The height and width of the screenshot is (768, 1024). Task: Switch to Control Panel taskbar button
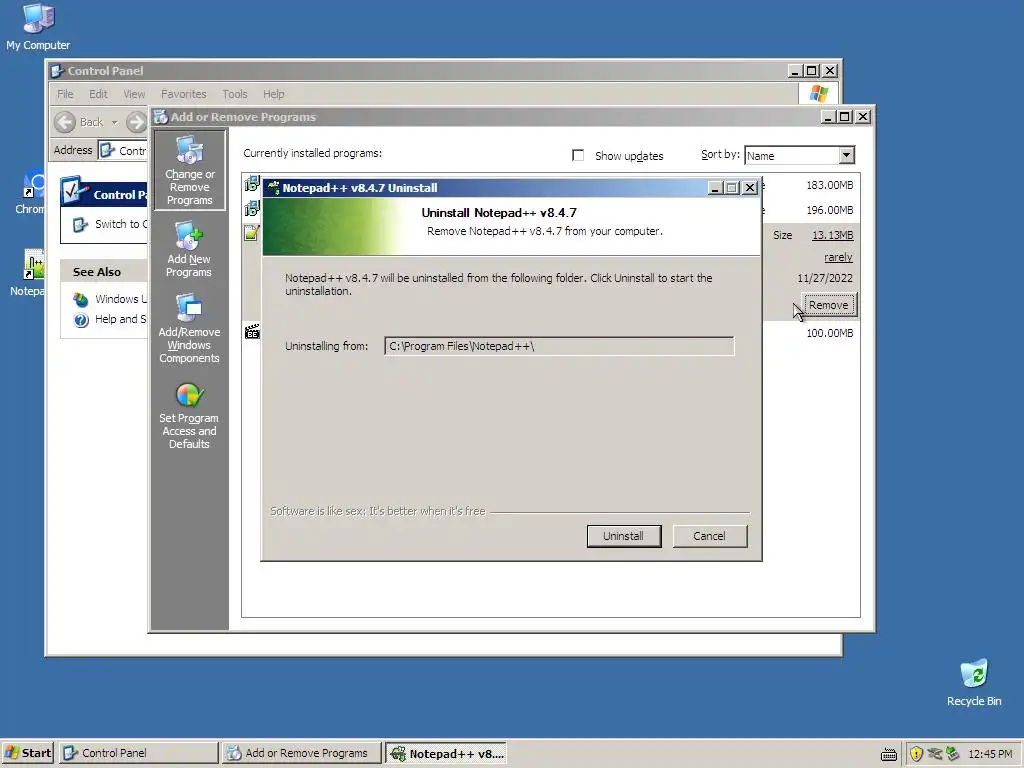(x=138, y=753)
